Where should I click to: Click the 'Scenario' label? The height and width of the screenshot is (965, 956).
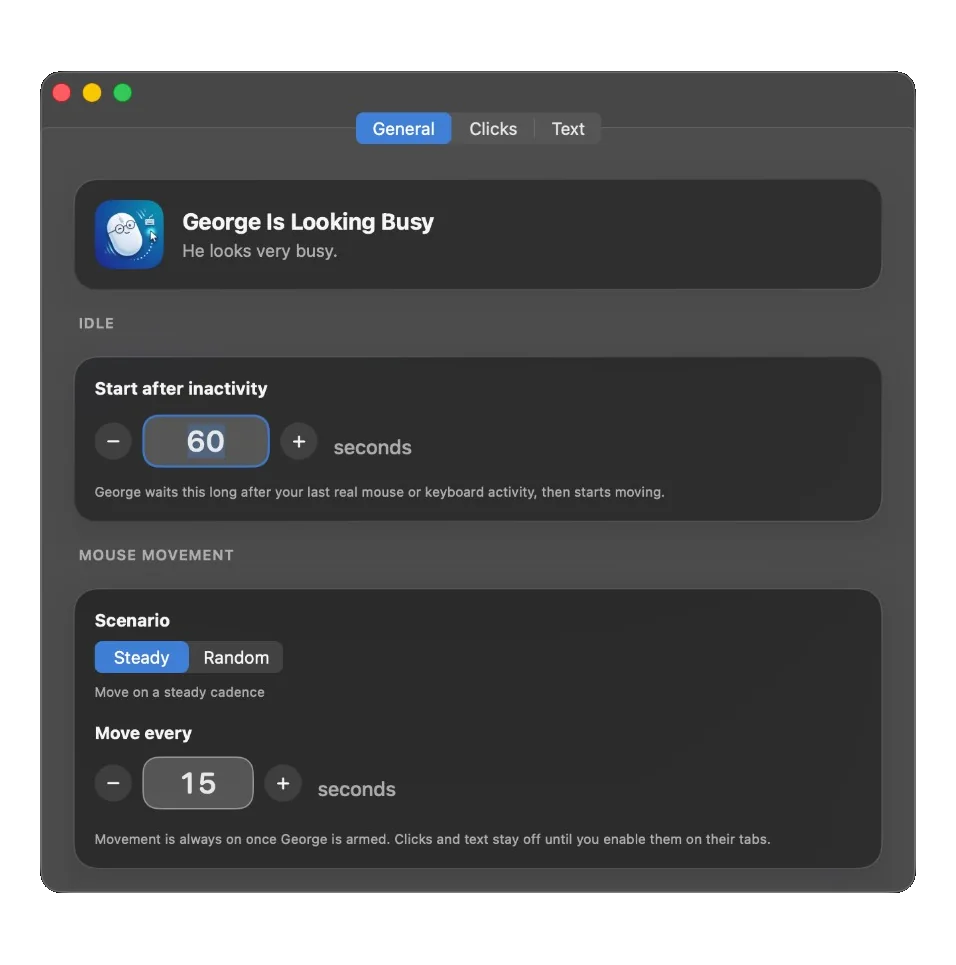[x=132, y=620]
